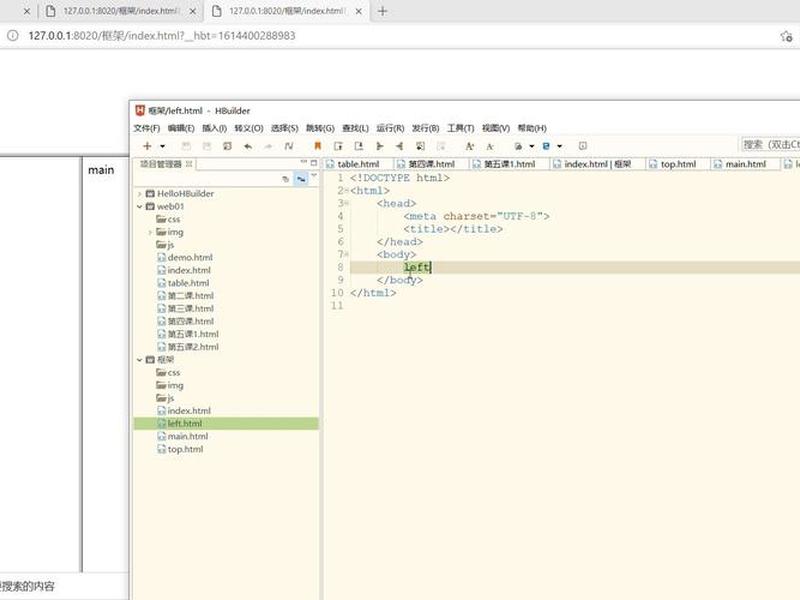
Task: Collapse the web01 project
Action: [139, 207]
